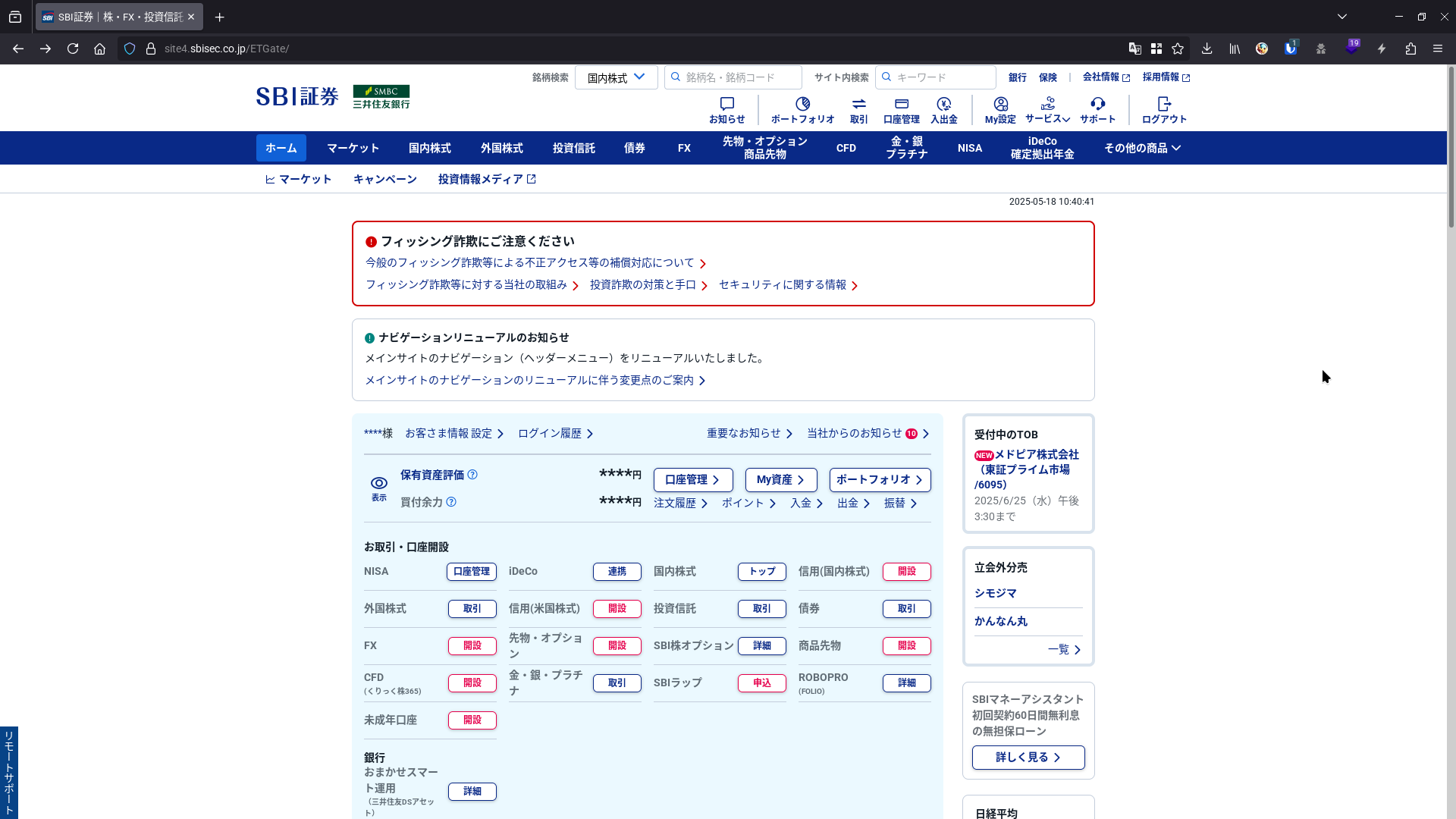This screenshot has height=819, width=1456.
Task: Click the shield tracking protection icon
Action: click(x=130, y=49)
